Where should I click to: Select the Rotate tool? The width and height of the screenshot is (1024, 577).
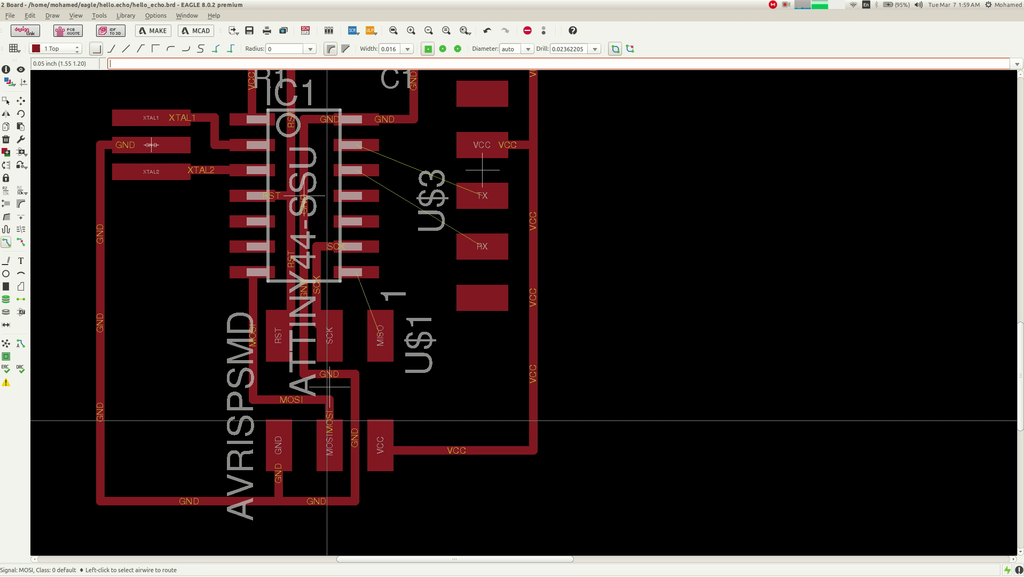click(x=21, y=114)
